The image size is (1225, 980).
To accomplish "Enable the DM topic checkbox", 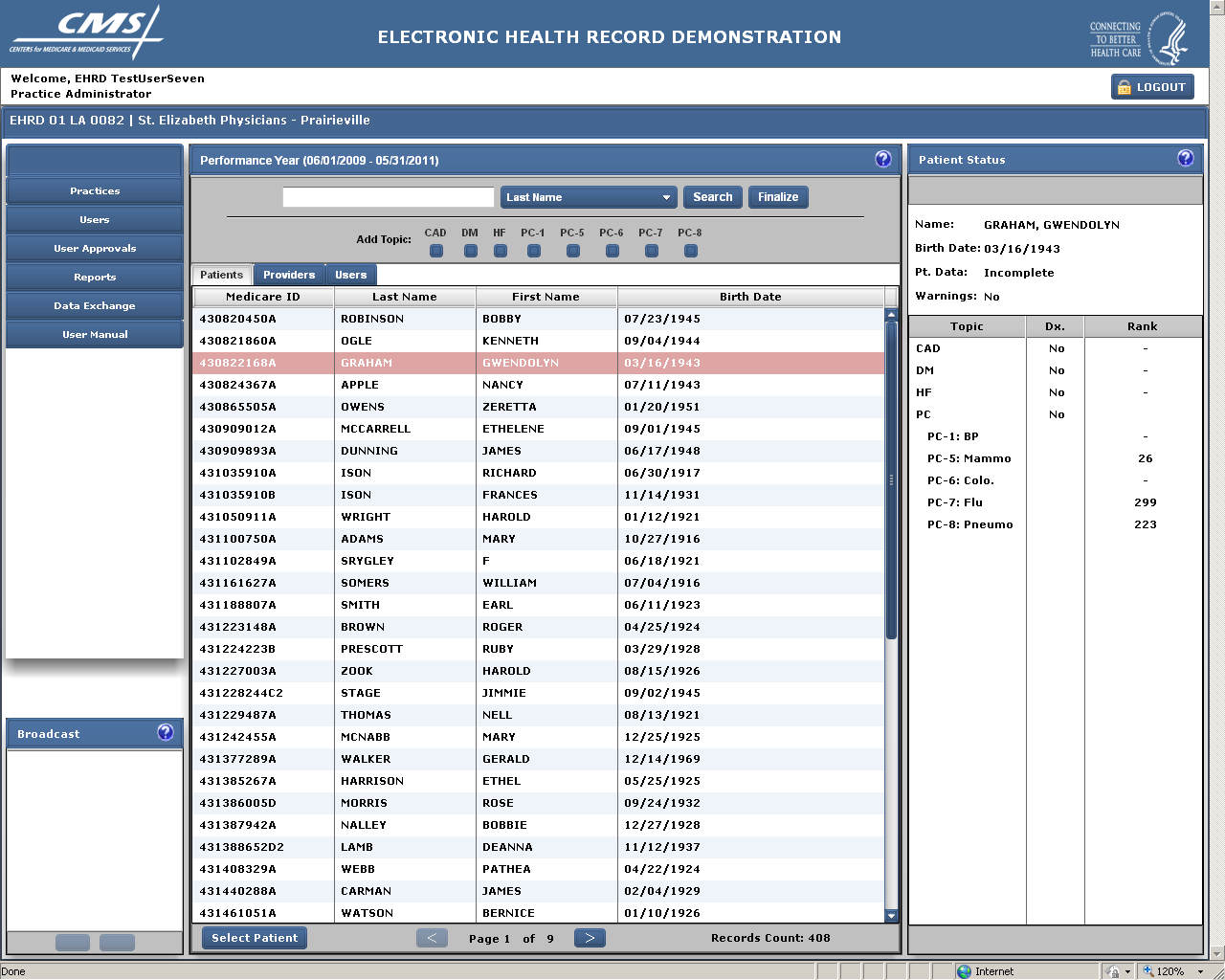I will (x=470, y=251).
